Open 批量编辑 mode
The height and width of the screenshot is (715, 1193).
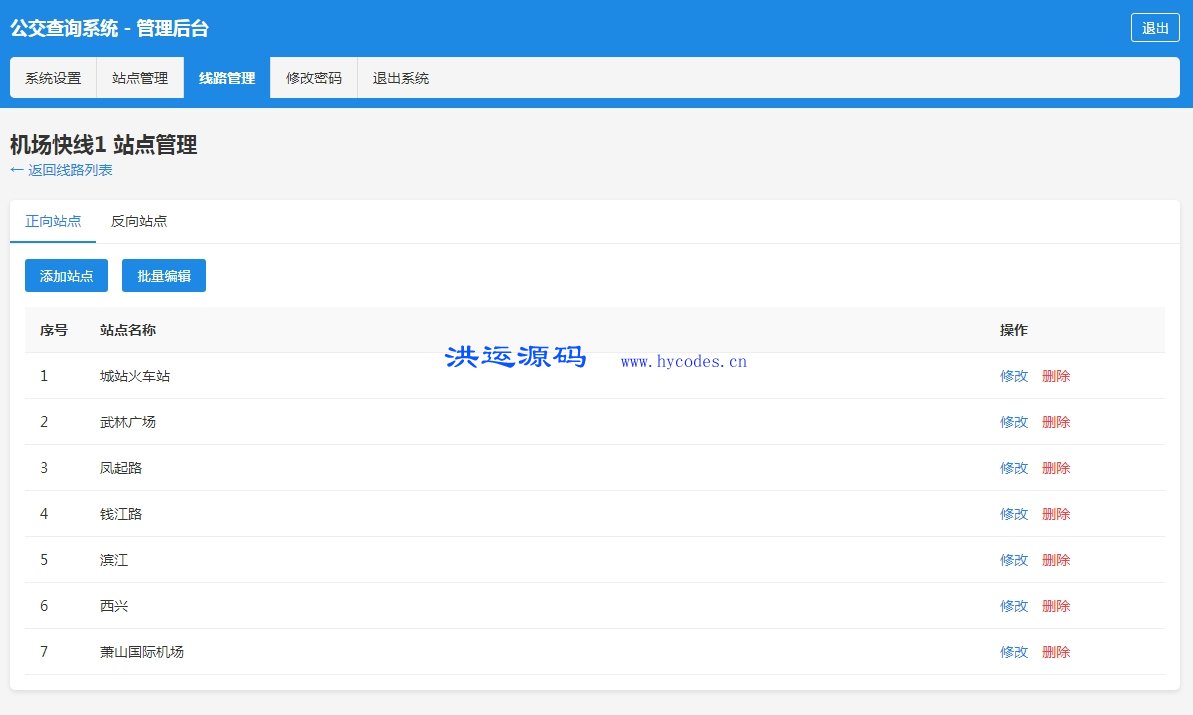(163, 275)
